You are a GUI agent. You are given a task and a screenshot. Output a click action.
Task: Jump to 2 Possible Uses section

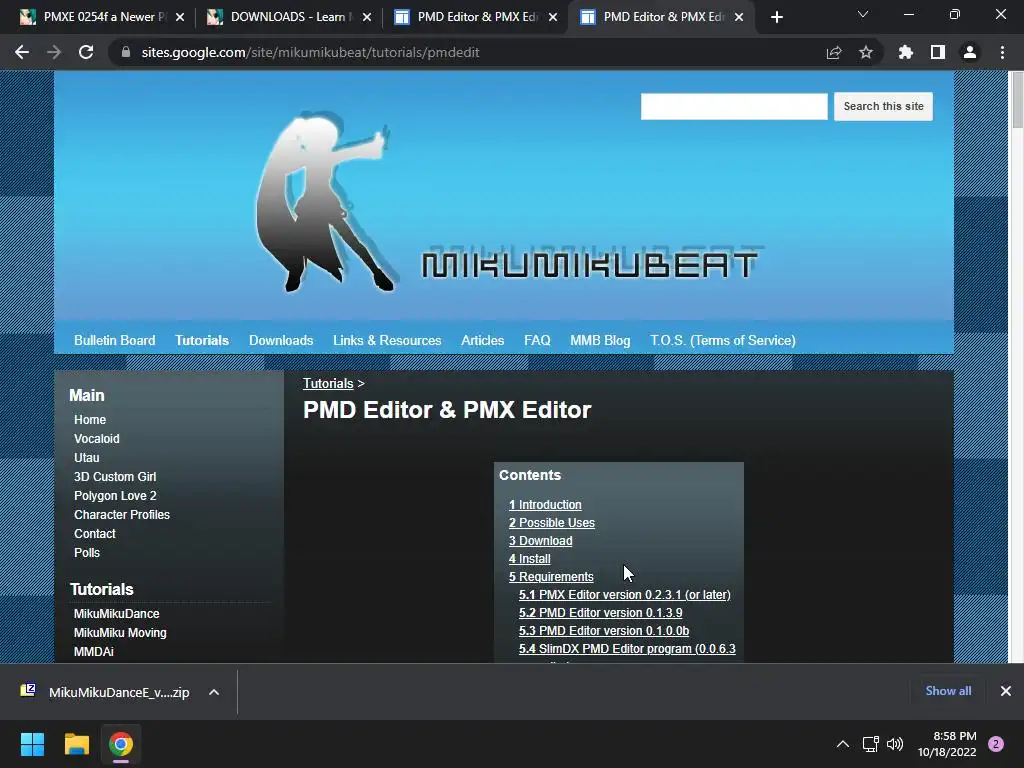pos(552,522)
